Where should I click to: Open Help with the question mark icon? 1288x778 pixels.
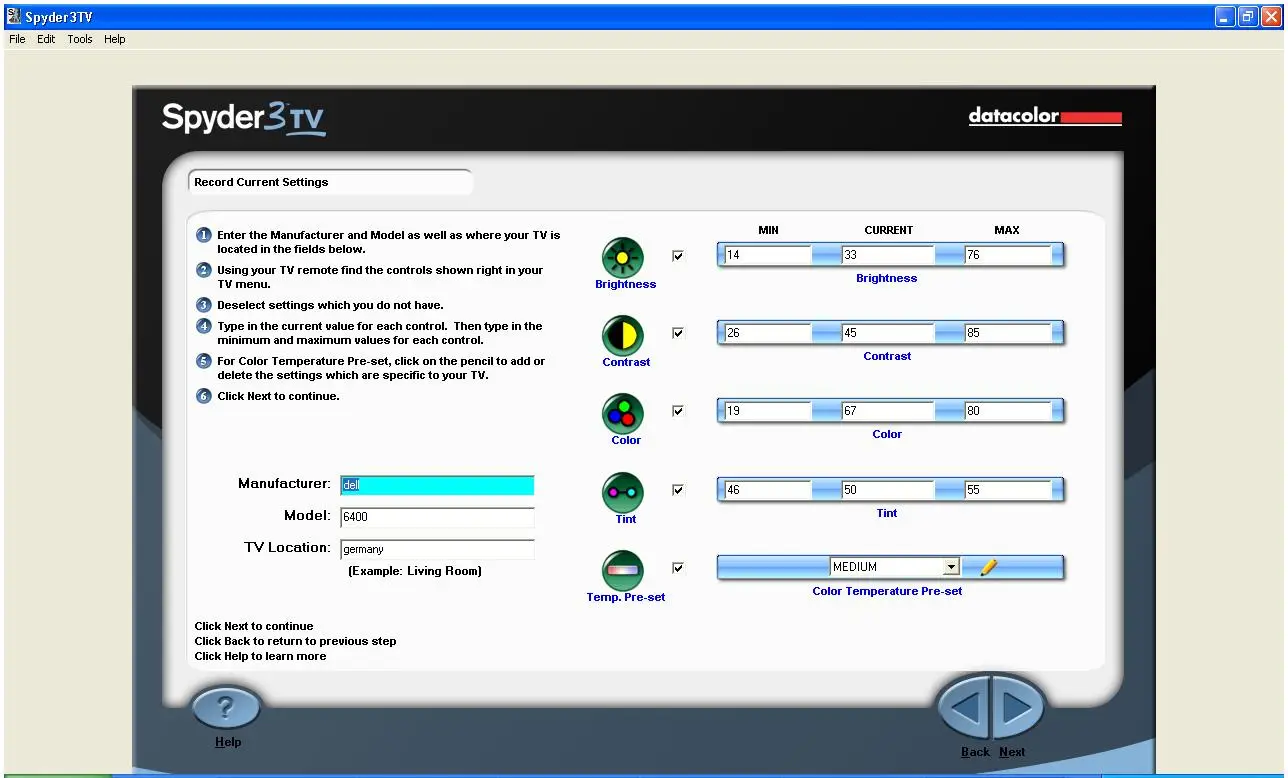pyautogui.click(x=226, y=708)
